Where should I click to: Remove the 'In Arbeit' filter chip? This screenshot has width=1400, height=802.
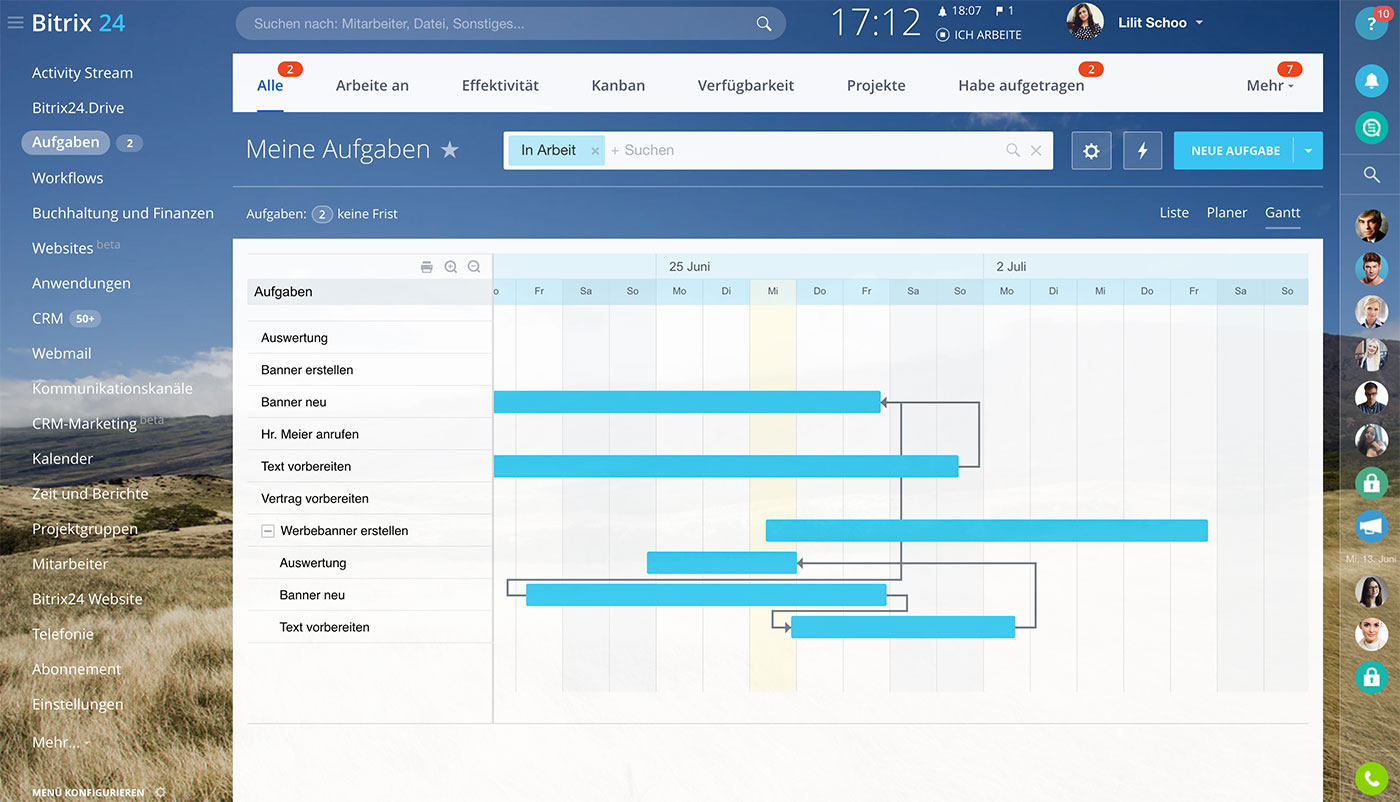click(595, 149)
